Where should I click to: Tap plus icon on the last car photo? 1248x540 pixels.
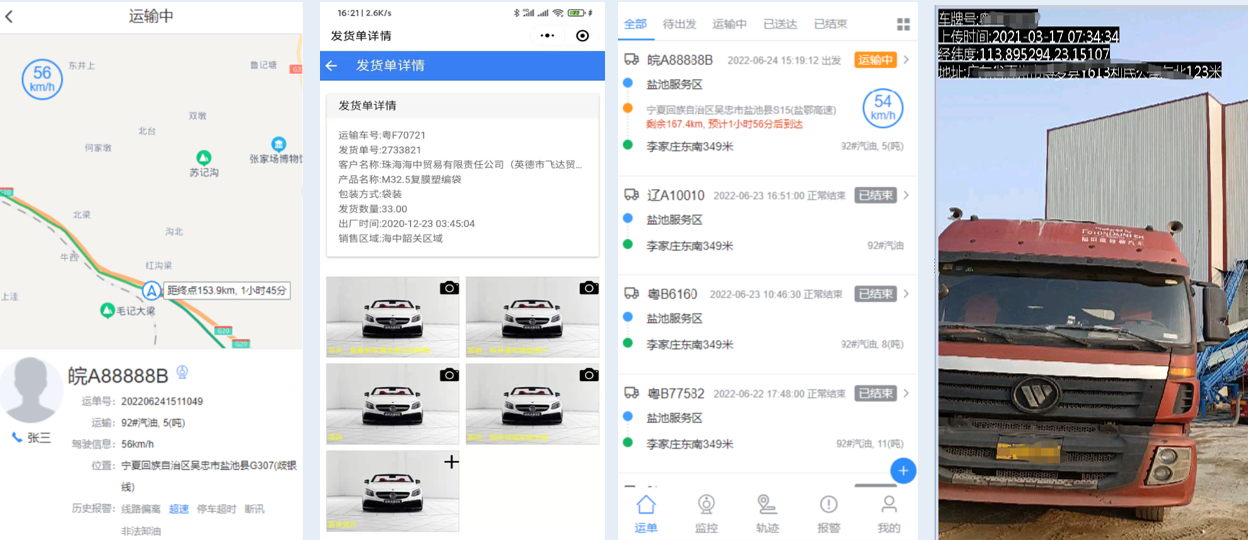point(451,462)
